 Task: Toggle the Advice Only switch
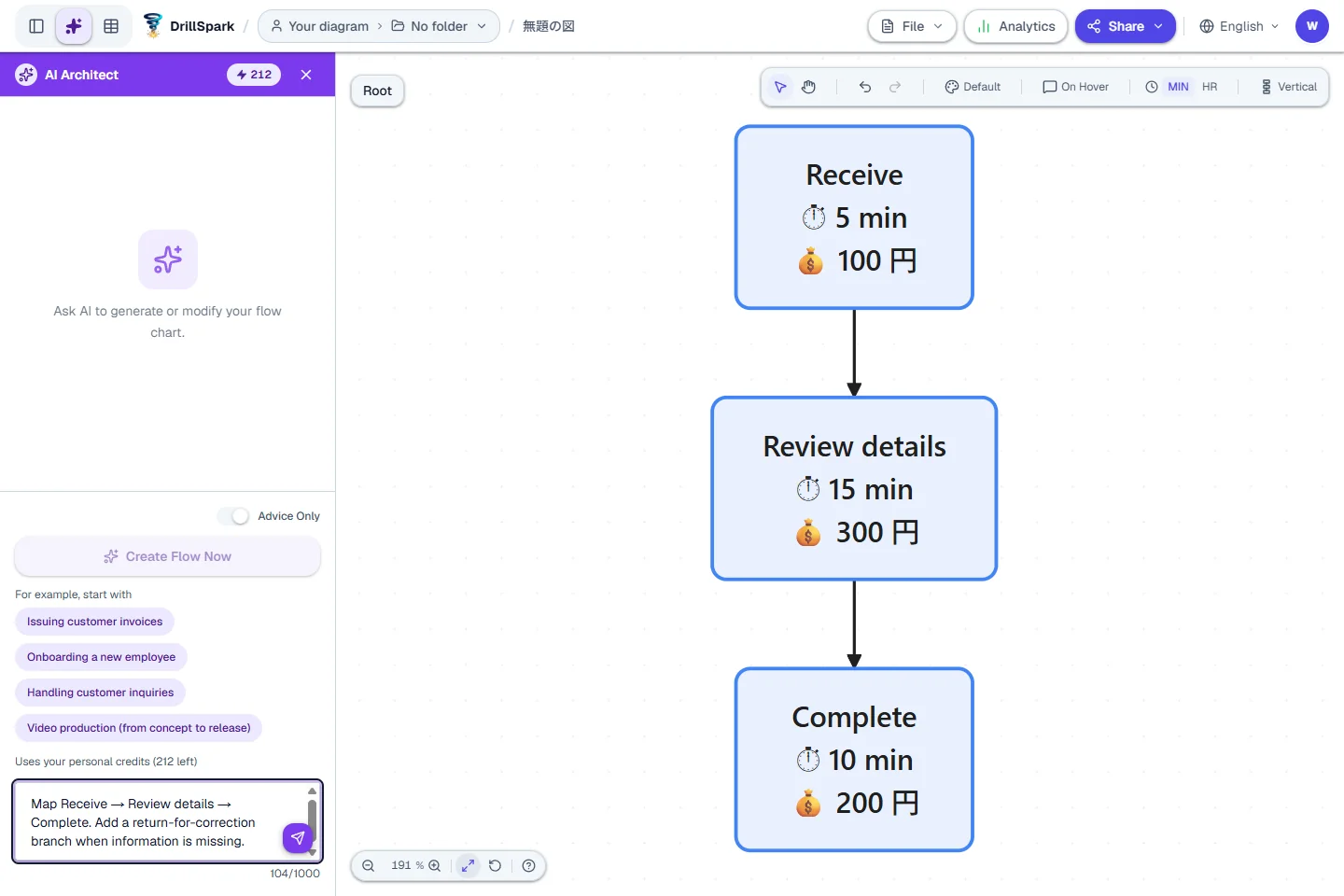(x=233, y=516)
